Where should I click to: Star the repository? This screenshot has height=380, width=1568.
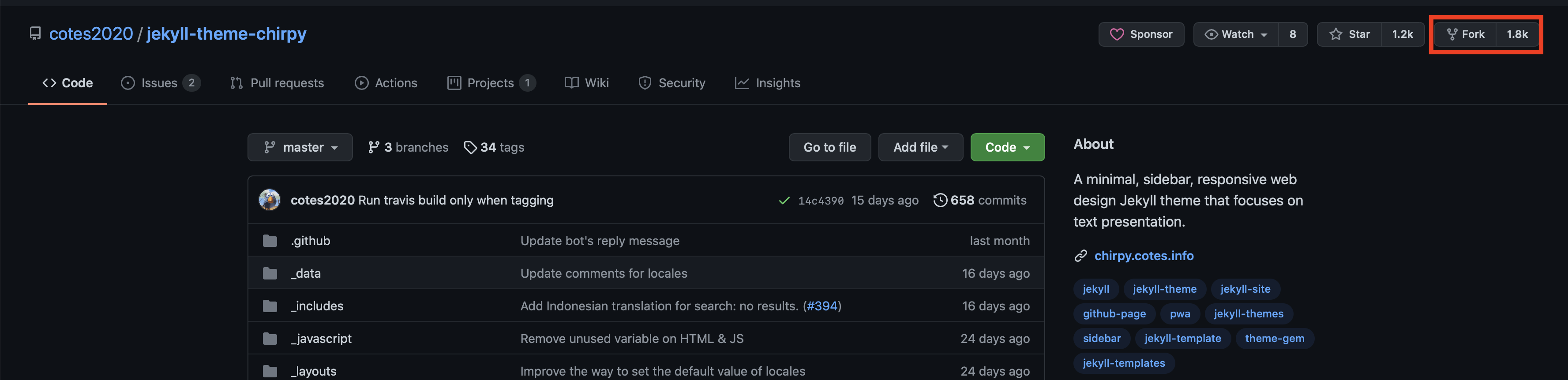[x=1349, y=34]
